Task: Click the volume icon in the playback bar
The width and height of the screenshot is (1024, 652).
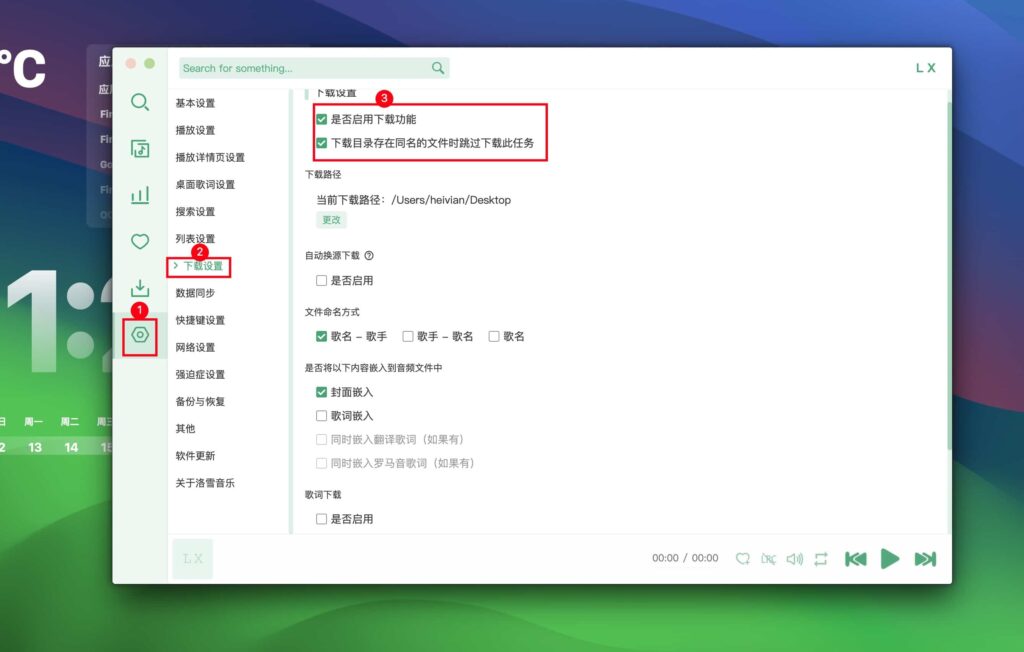Action: (793, 558)
